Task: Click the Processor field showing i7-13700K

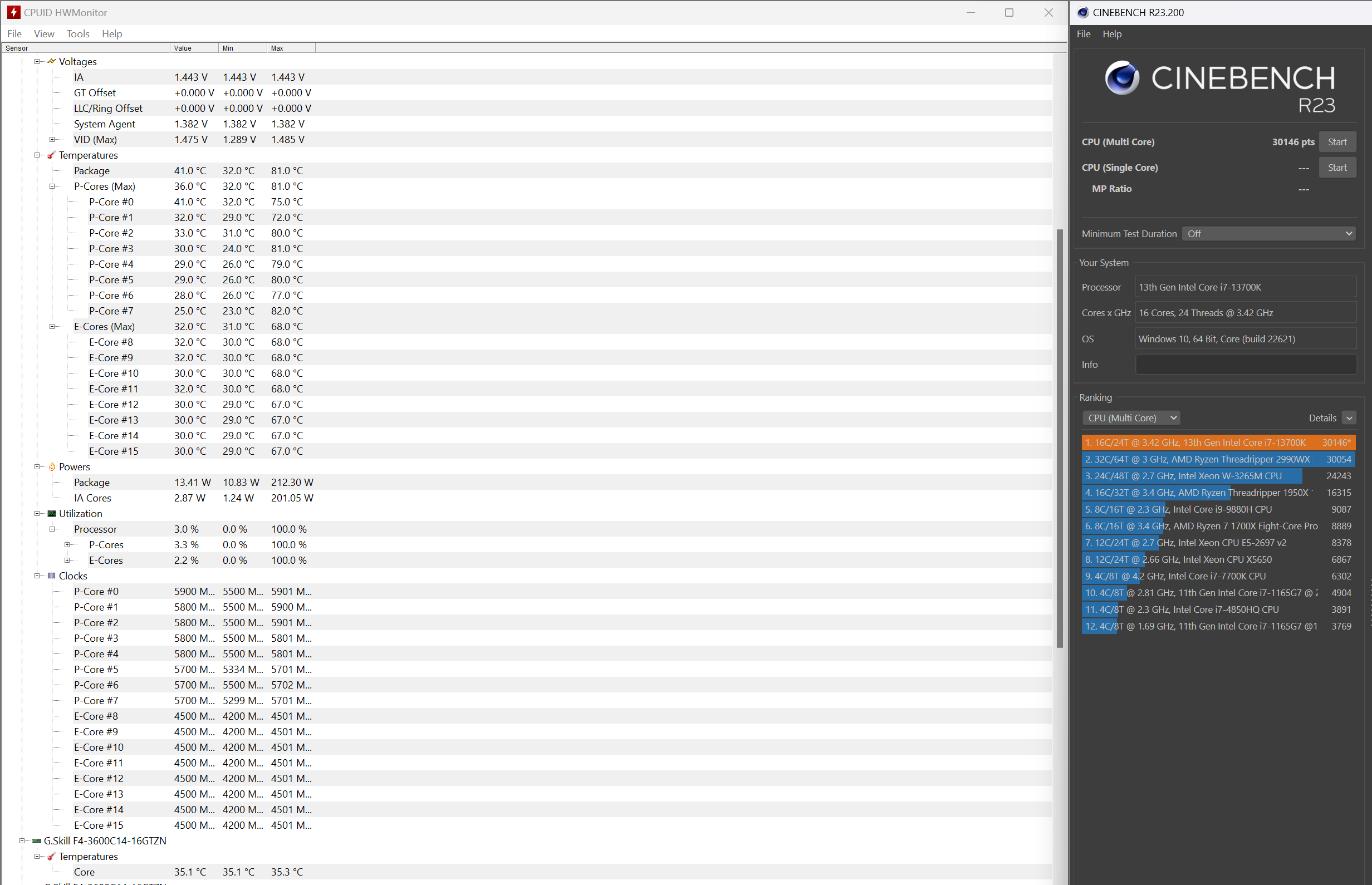Action: click(x=1246, y=287)
